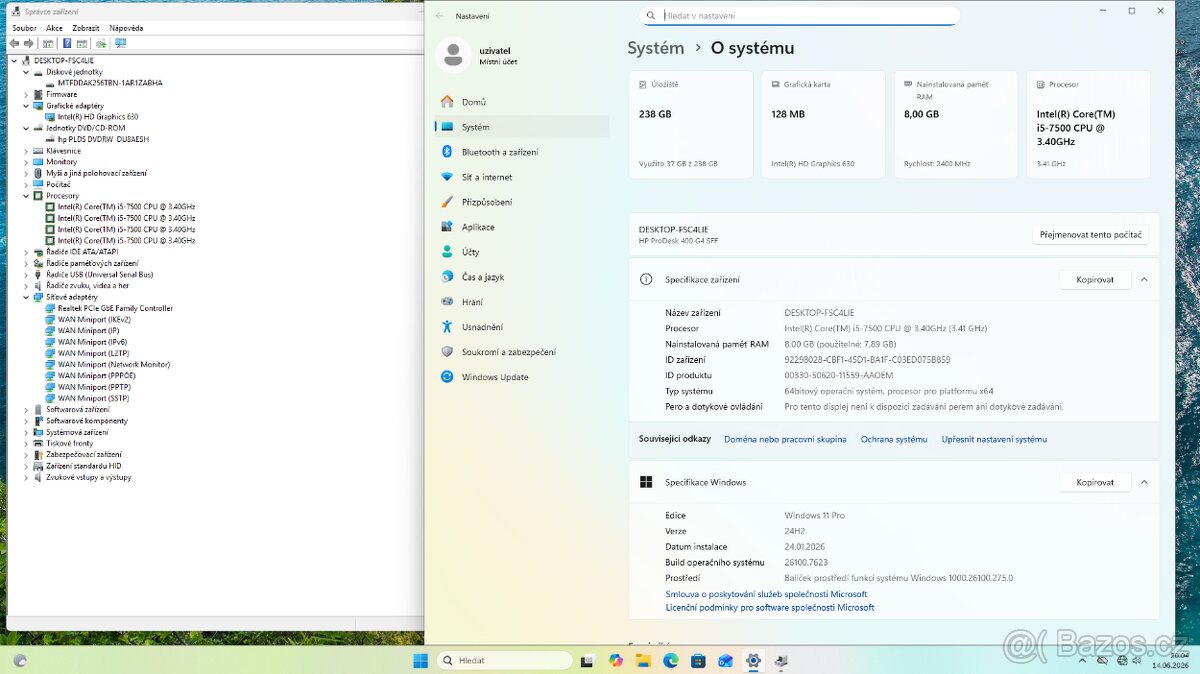Click update driver icon with green arrow
The image size is (1200, 674).
[x=101, y=43]
